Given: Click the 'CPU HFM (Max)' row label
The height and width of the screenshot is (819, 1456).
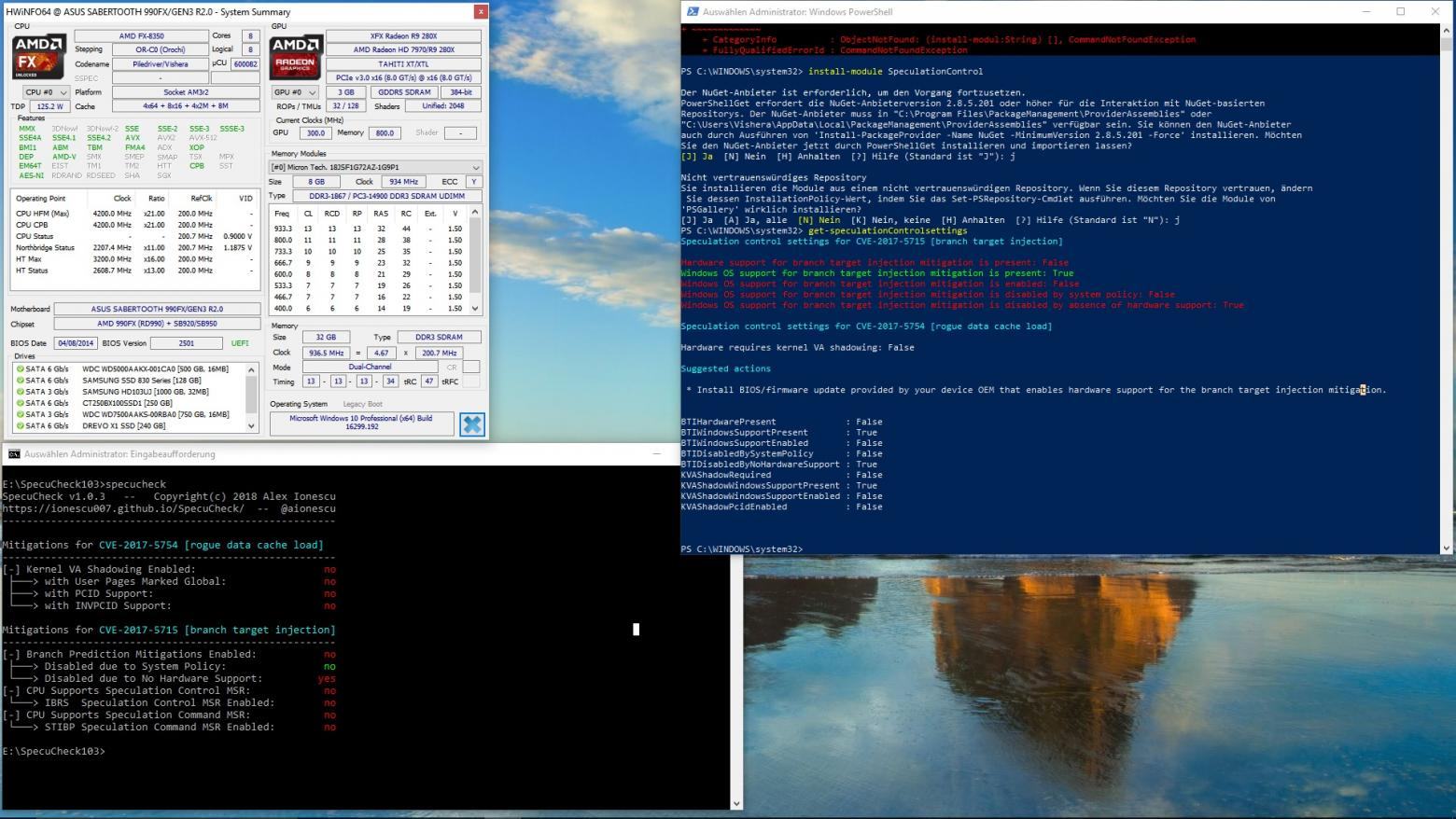Looking at the screenshot, I should coord(43,214).
